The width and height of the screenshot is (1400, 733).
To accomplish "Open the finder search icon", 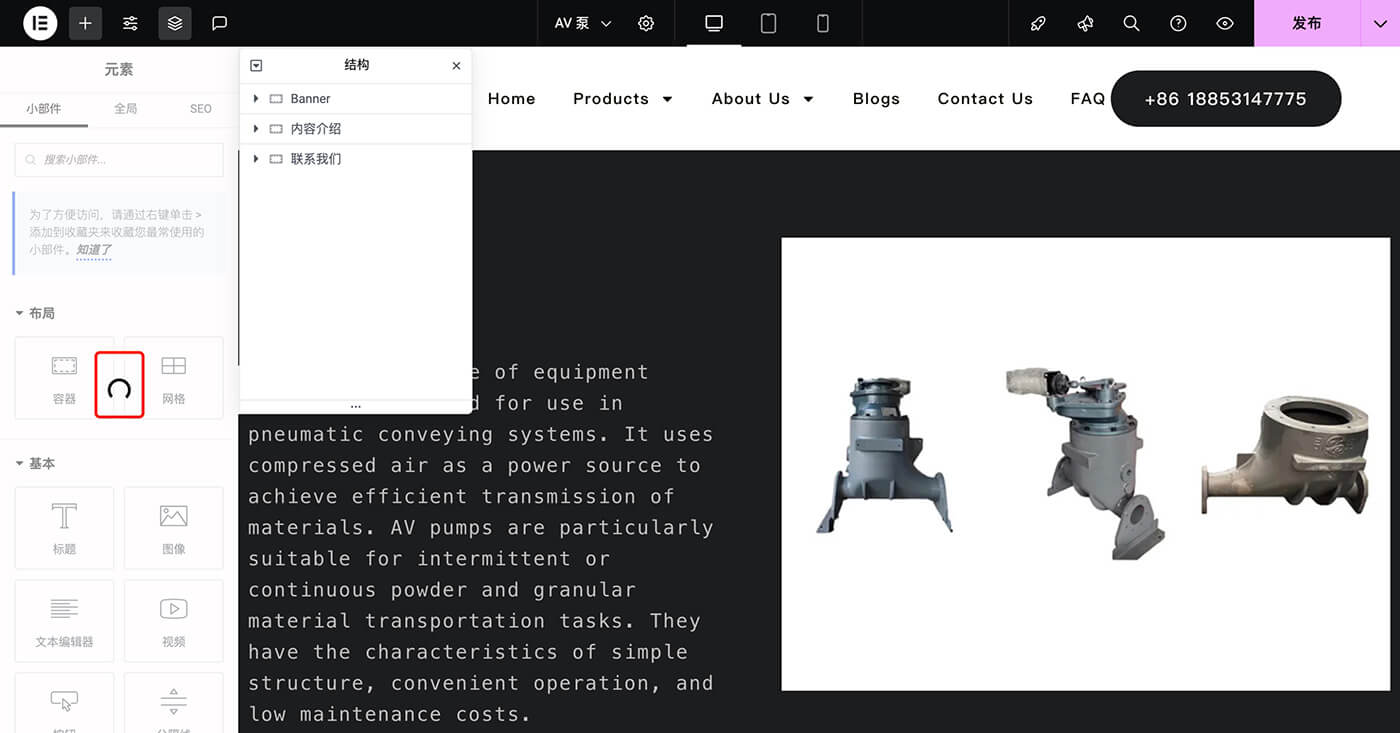I will point(1131,23).
